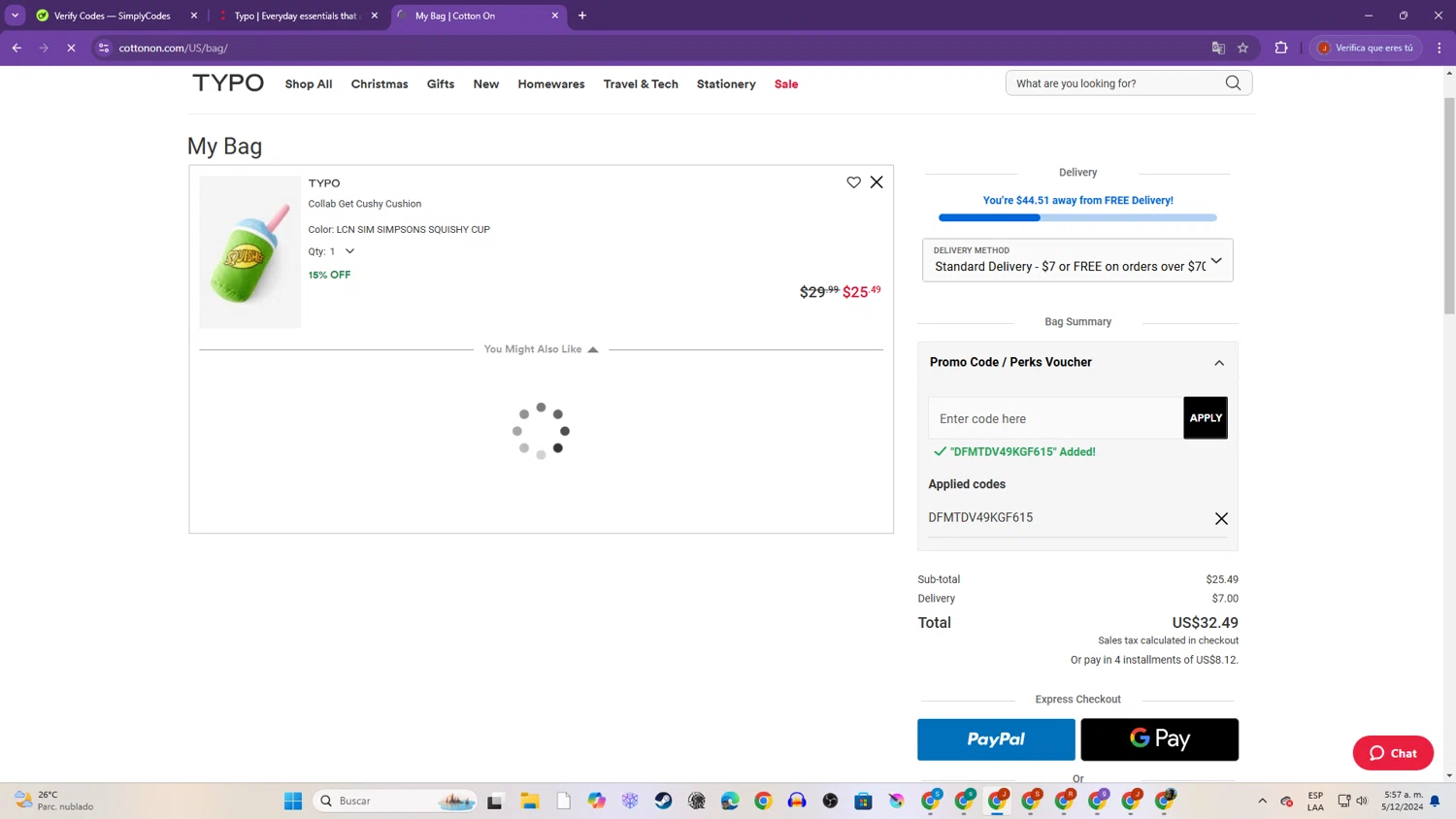
Task: Click the free delivery progress bar
Action: 1077,217
